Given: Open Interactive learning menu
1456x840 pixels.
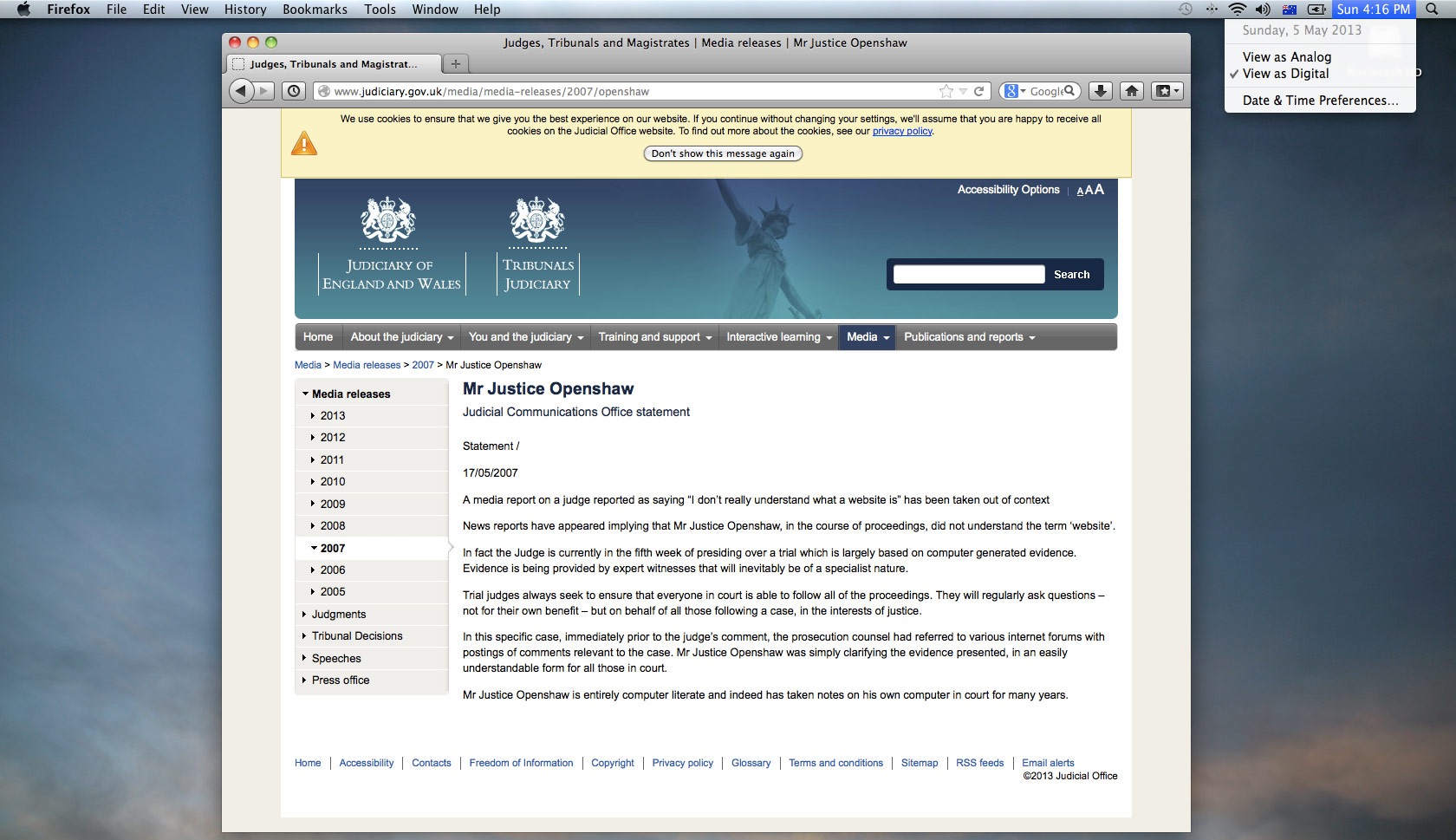Looking at the screenshot, I should (x=778, y=337).
